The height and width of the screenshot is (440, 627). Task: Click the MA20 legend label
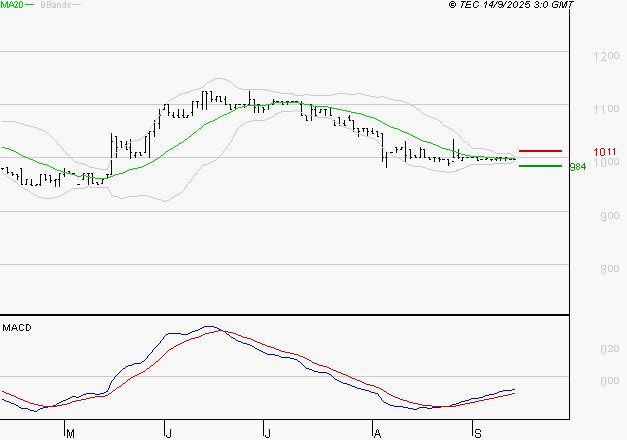pos(12,4)
